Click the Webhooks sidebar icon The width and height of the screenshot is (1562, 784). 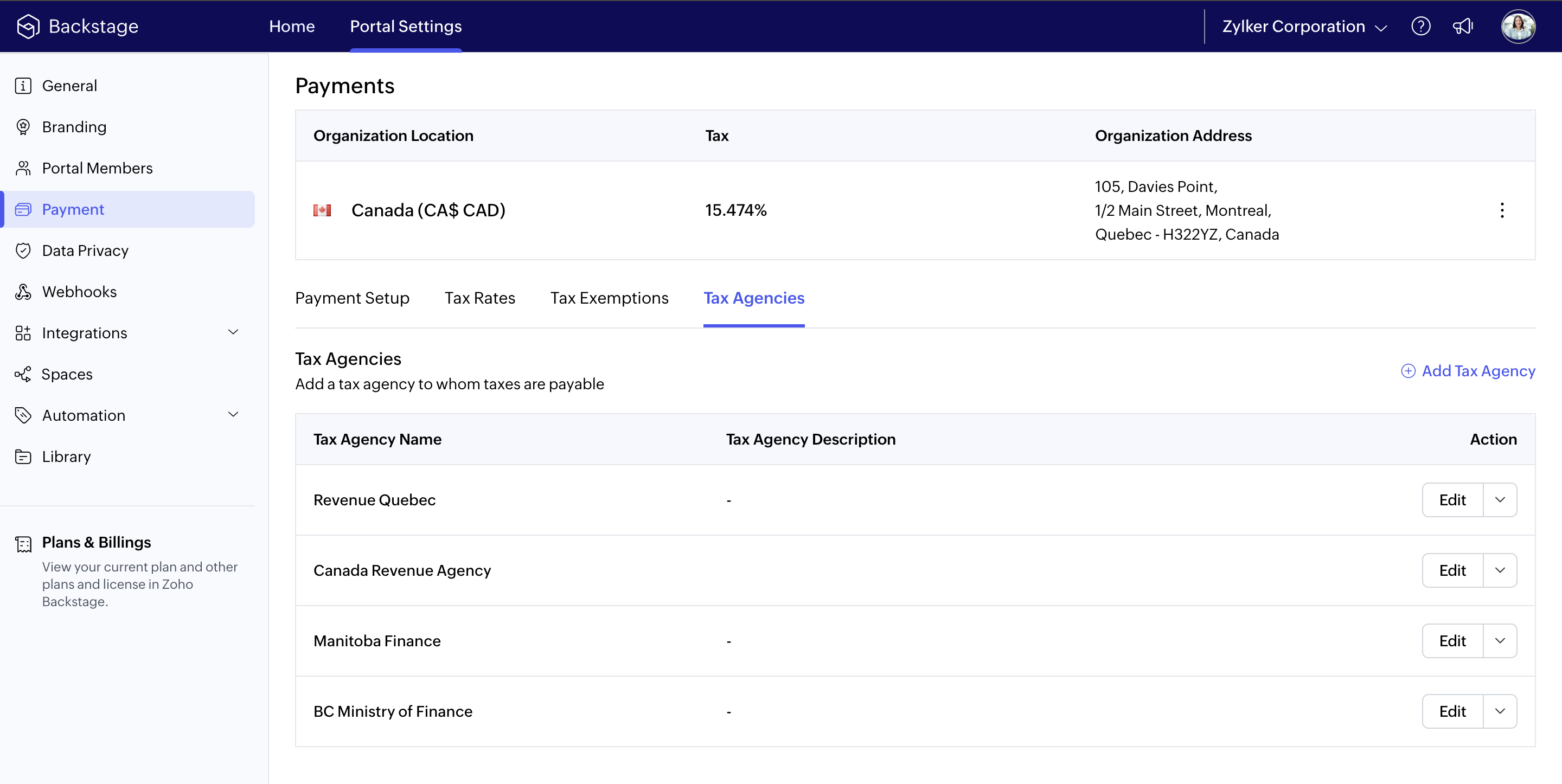click(23, 292)
